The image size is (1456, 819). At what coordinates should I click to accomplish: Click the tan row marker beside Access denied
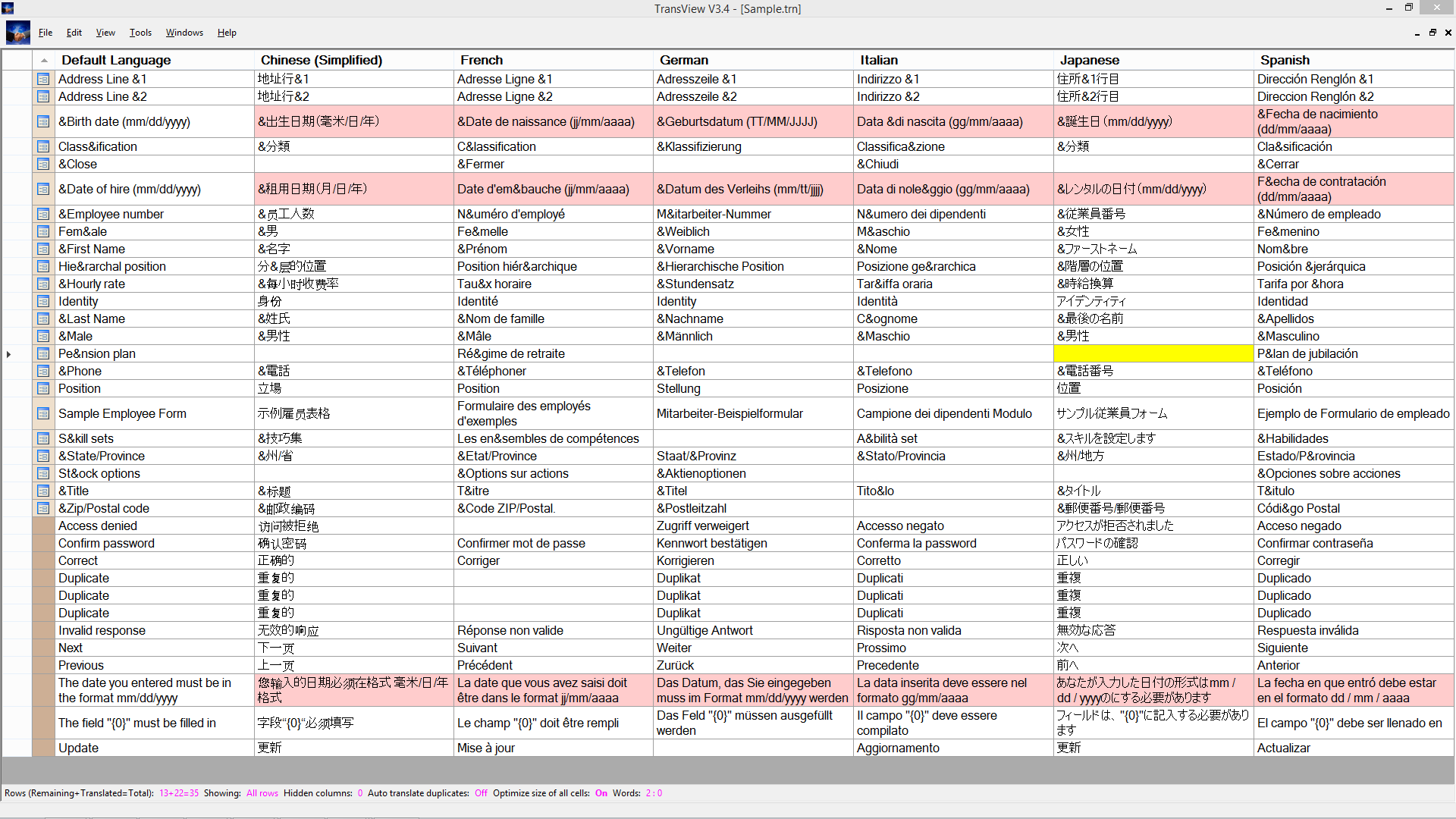(43, 526)
